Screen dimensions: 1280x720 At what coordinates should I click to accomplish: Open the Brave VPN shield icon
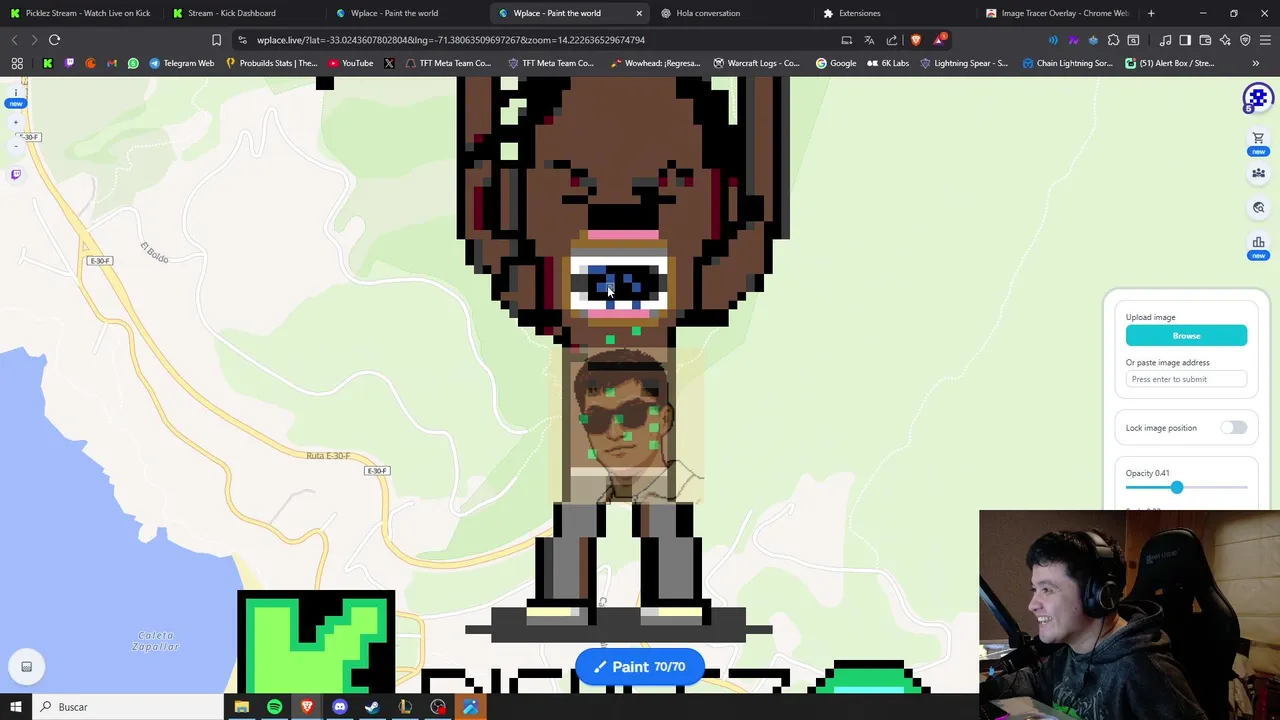click(x=1245, y=40)
